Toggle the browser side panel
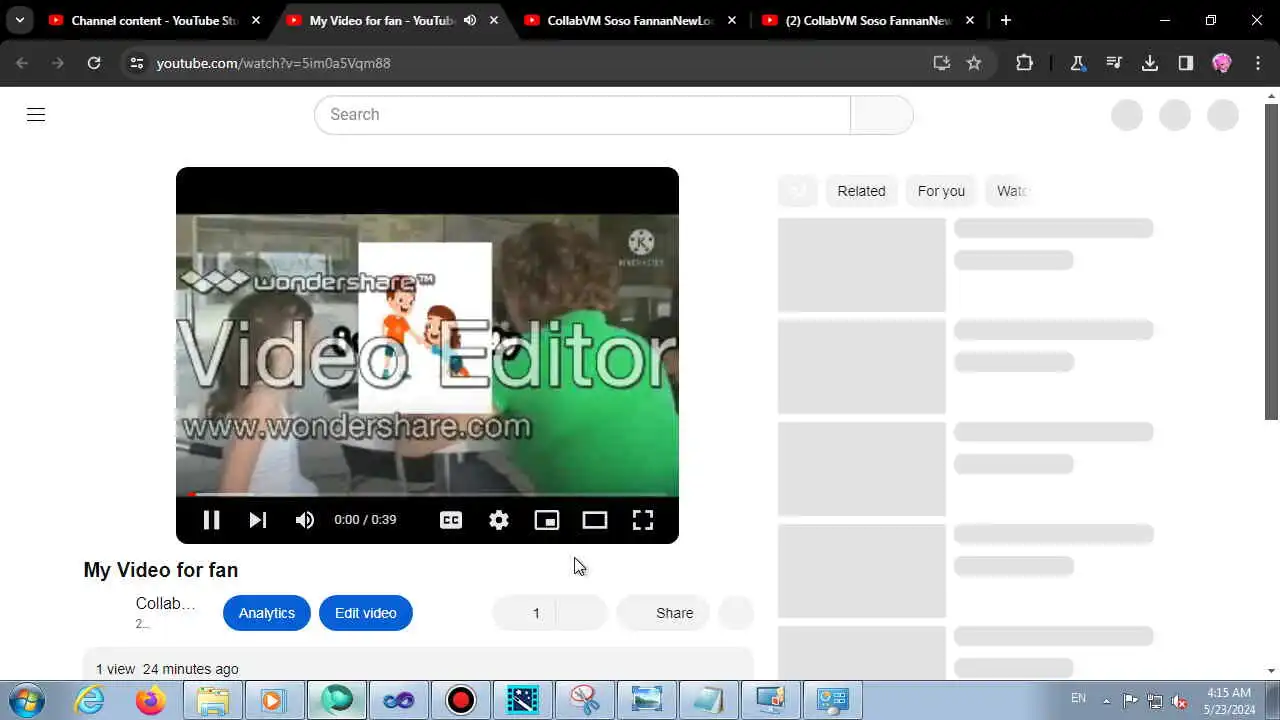 coord(1186,63)
